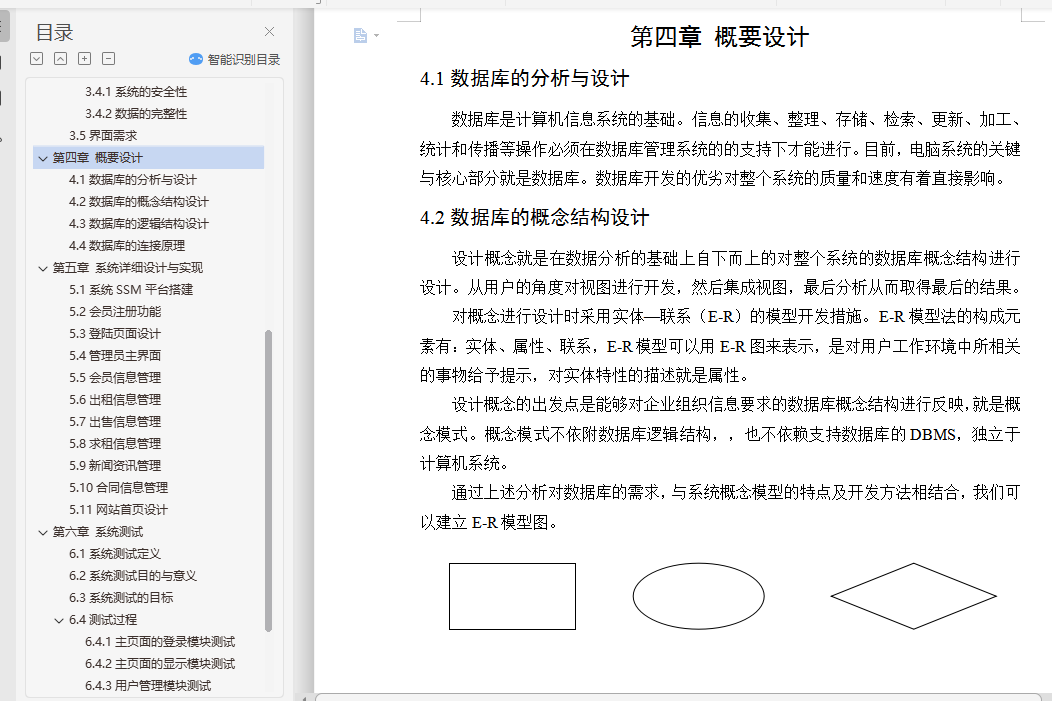Click the document horizontal scrollbar at bottom
1052x701 pixels.
678,697
